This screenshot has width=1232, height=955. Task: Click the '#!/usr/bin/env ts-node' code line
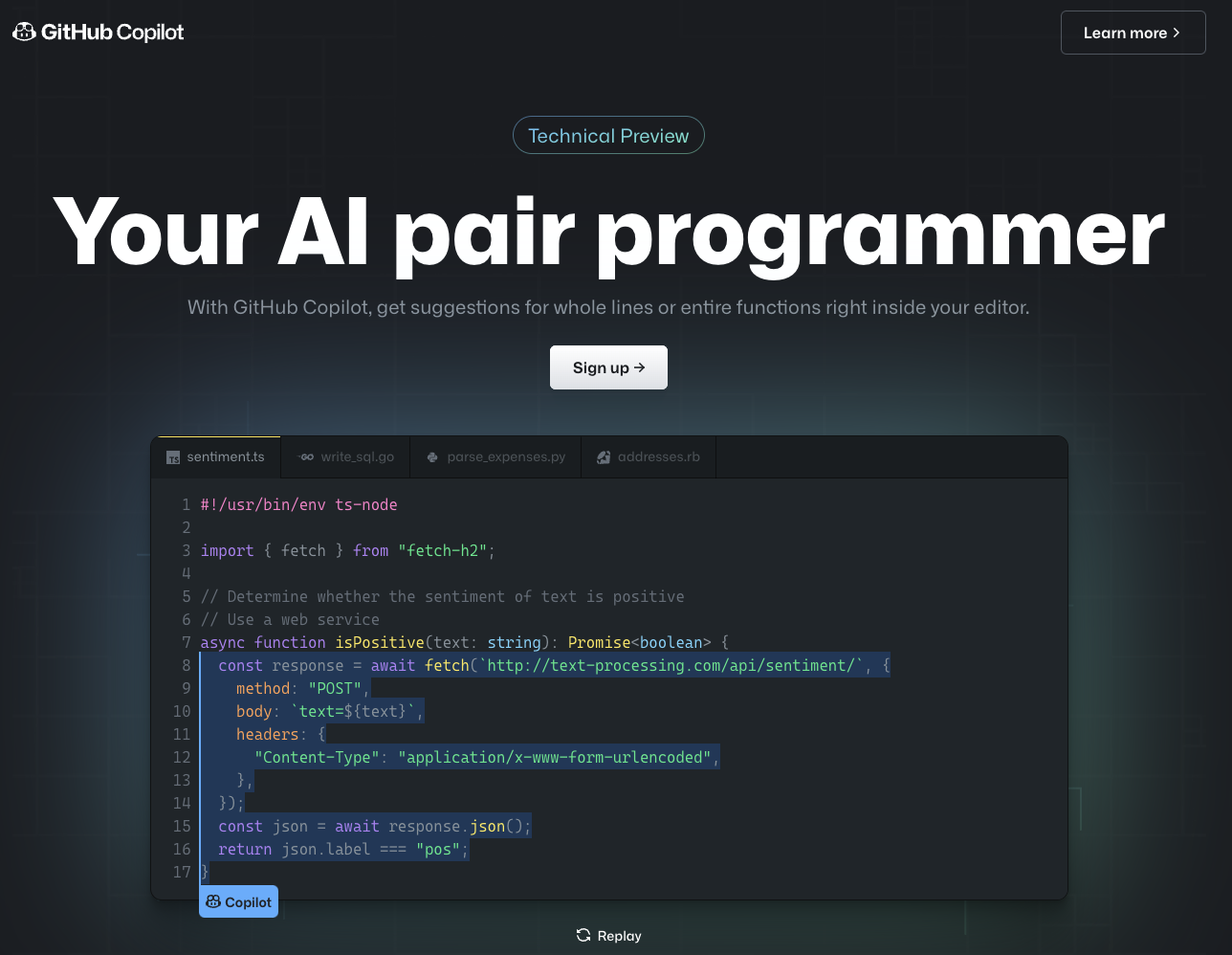pyautogui.click(x=298, y=504)
